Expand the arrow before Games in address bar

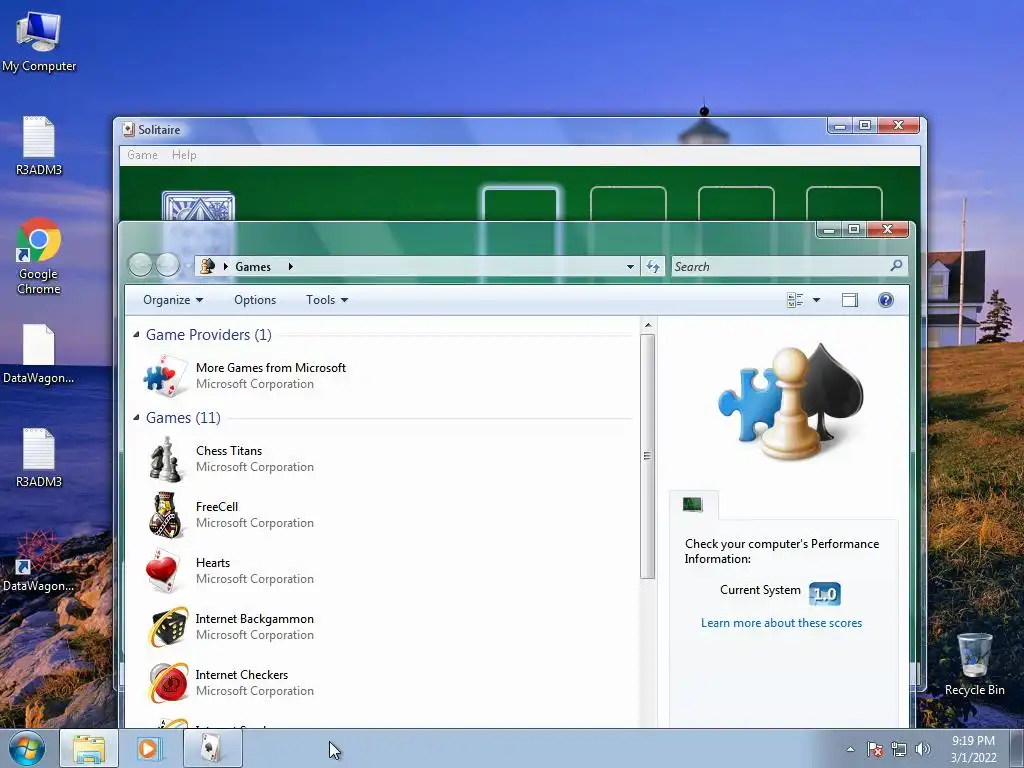tap(226, 266)
